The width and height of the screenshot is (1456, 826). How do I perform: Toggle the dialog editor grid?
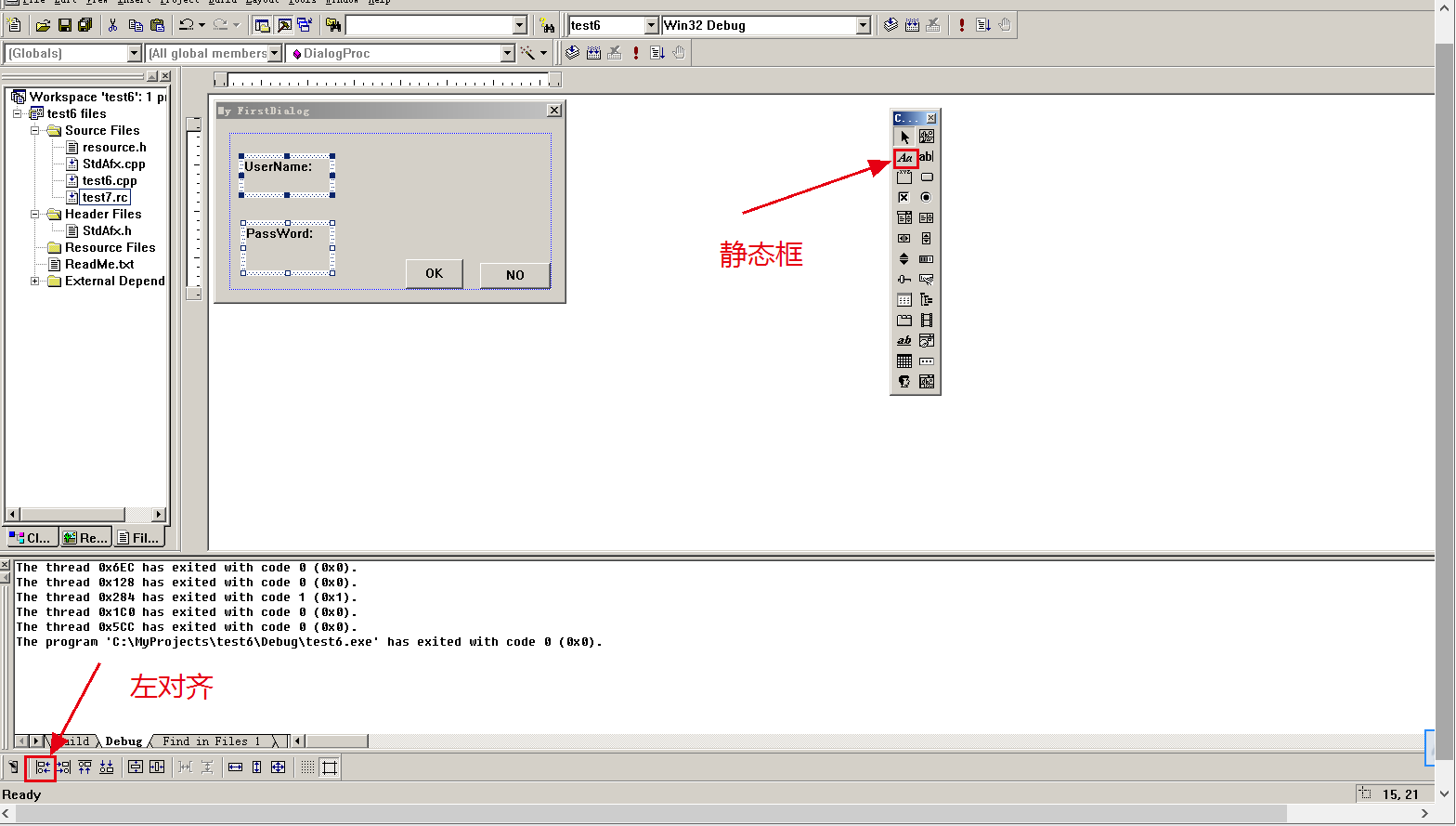307,767
